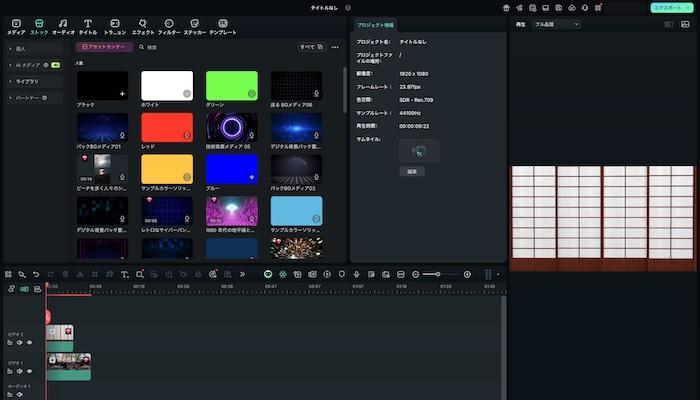
Task: Open the ステッカー (Stickers) panel
Action: click(194, 25)
